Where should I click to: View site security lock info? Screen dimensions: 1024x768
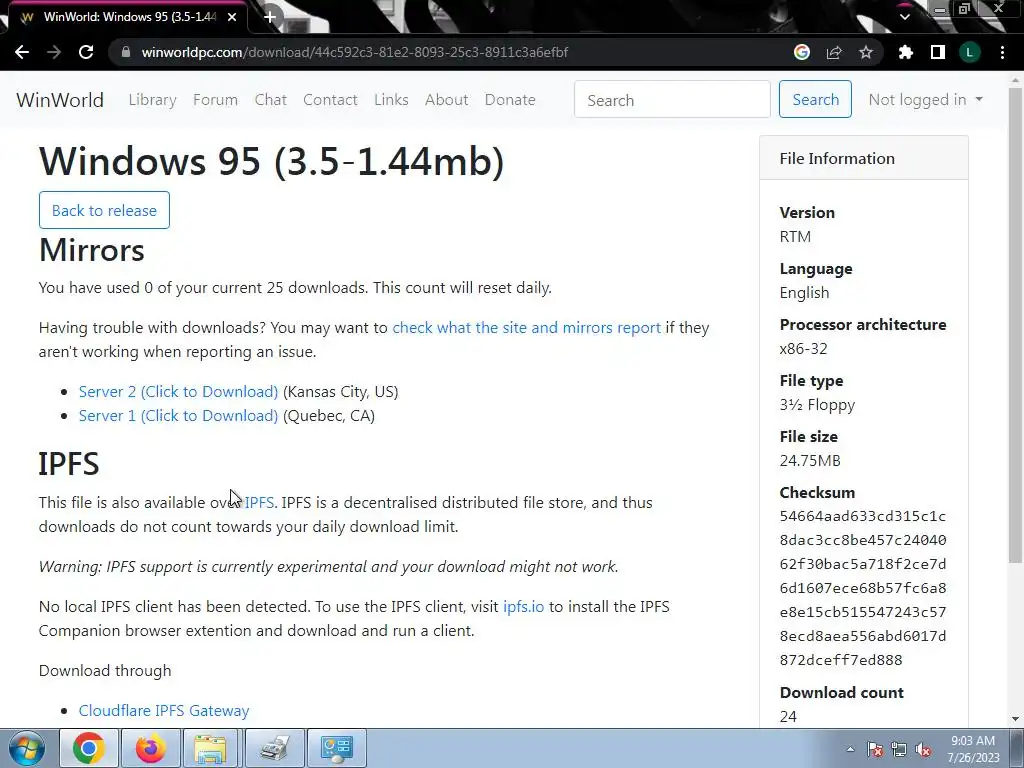point(126,52)
